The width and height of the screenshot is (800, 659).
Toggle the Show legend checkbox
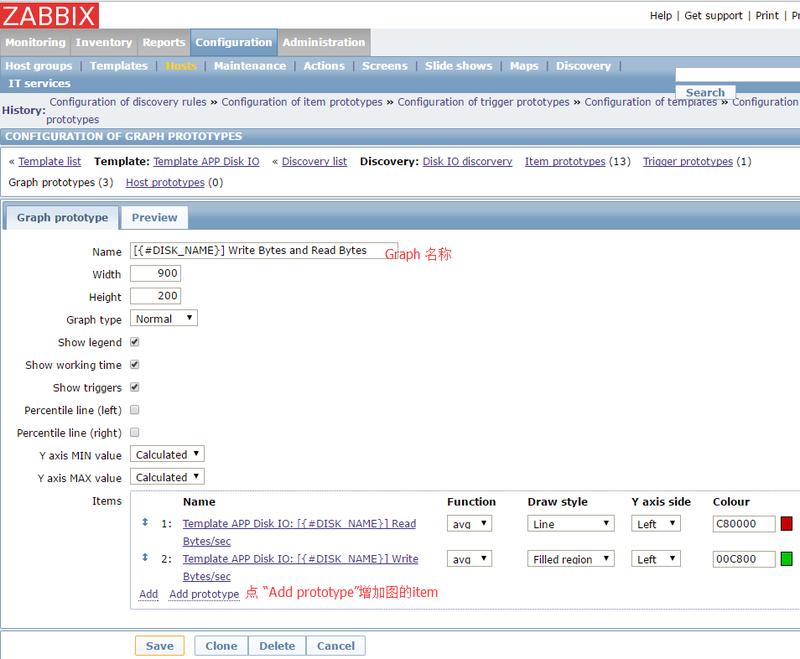(x=135, y=342)
